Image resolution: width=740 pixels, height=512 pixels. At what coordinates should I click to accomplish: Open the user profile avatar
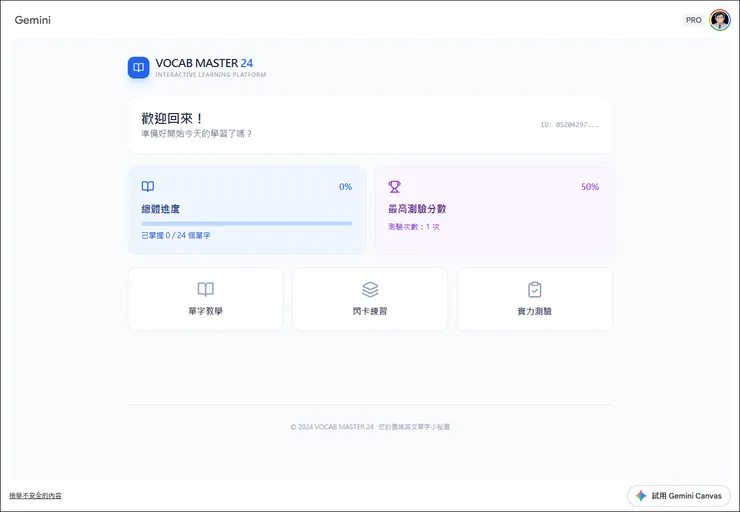tap(720, 20)
